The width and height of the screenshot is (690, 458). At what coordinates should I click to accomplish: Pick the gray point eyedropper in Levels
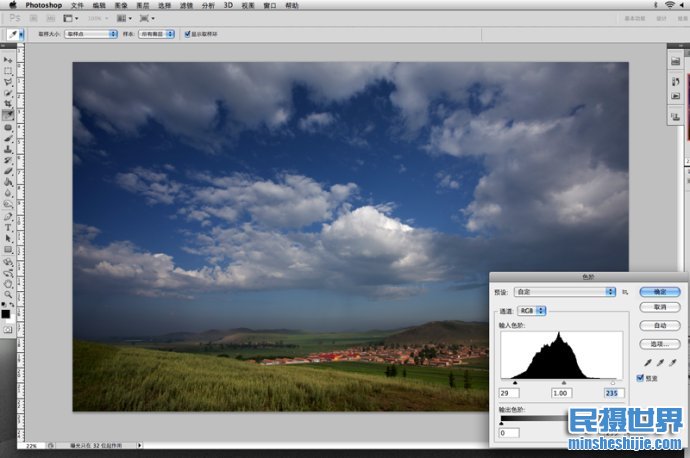coord(660,363)
